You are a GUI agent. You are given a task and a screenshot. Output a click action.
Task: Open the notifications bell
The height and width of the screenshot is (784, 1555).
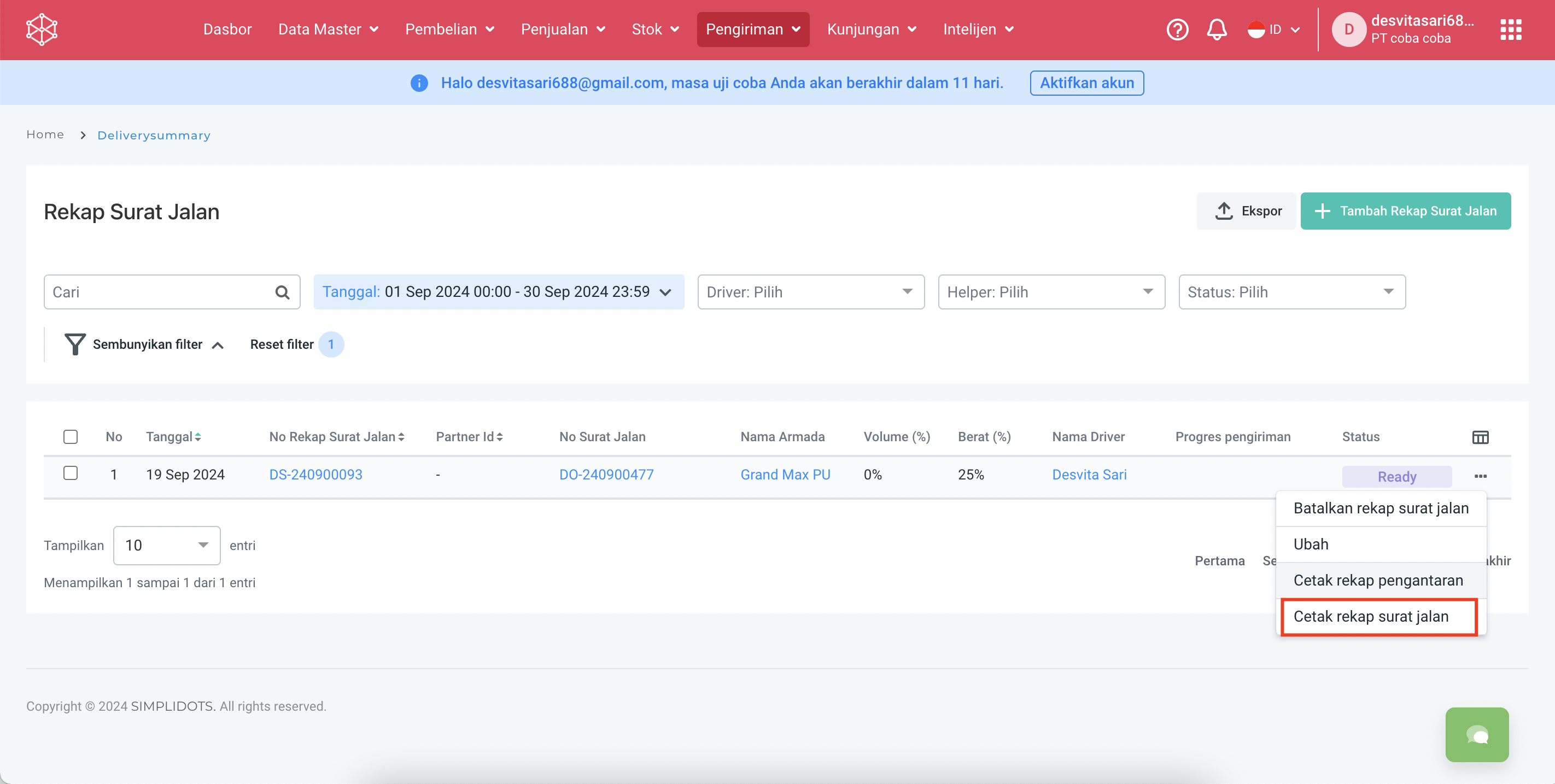[x=1217, y=30]
